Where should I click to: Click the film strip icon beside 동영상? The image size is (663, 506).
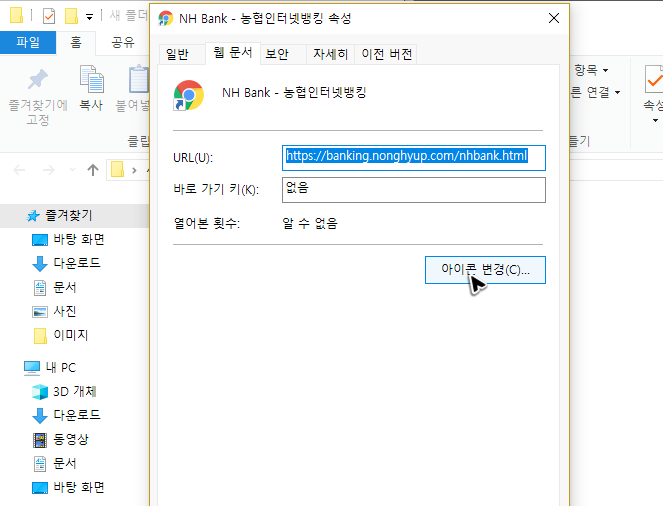(40, 440)
